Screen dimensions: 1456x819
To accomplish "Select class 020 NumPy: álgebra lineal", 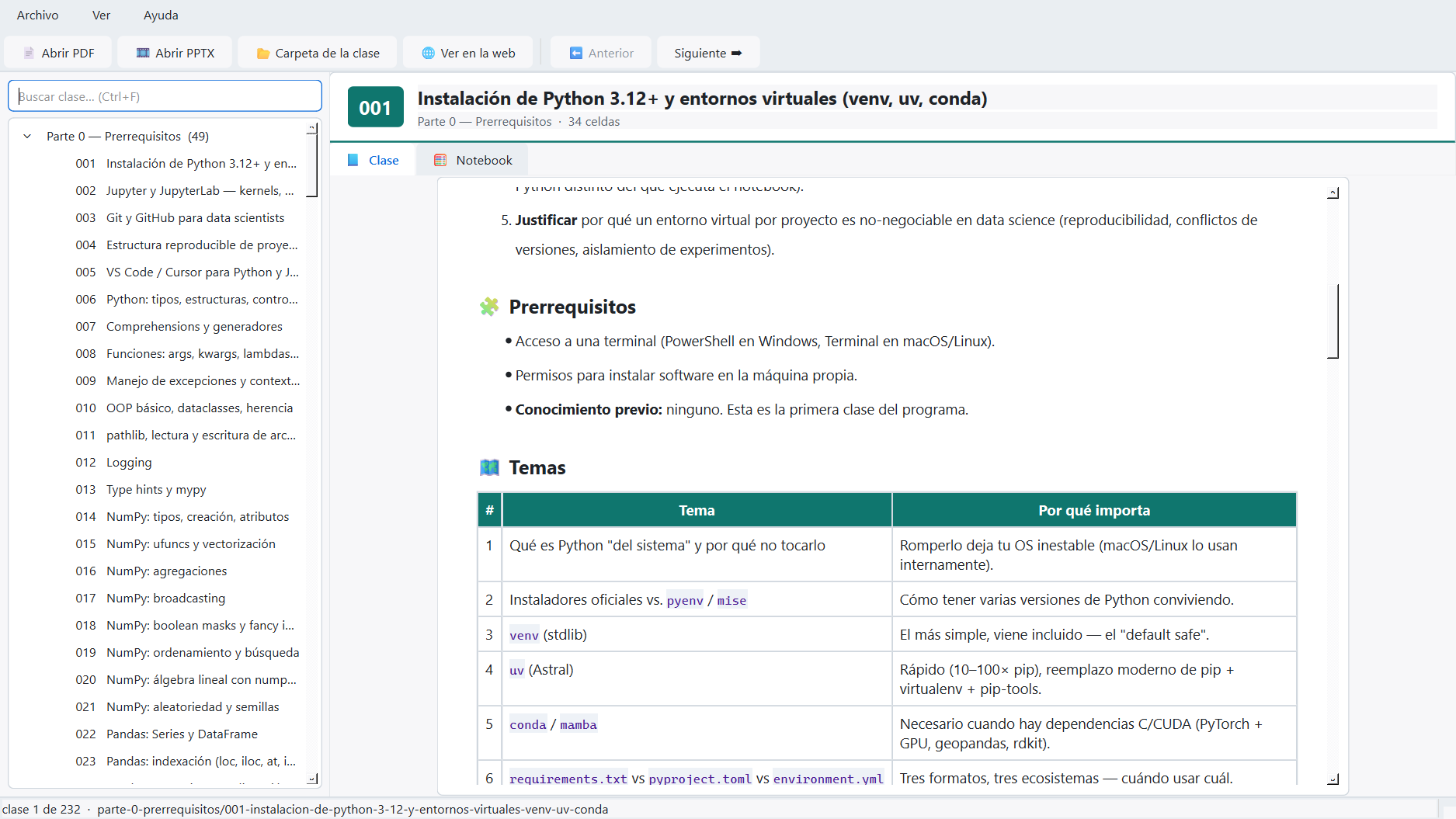I will pyautogui.click(x=186, y=679).
